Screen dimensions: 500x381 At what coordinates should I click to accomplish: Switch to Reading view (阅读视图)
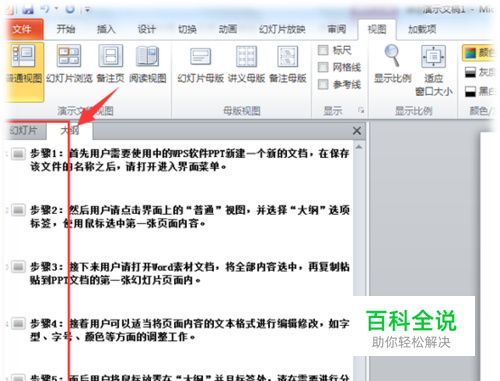pos(148,64)
